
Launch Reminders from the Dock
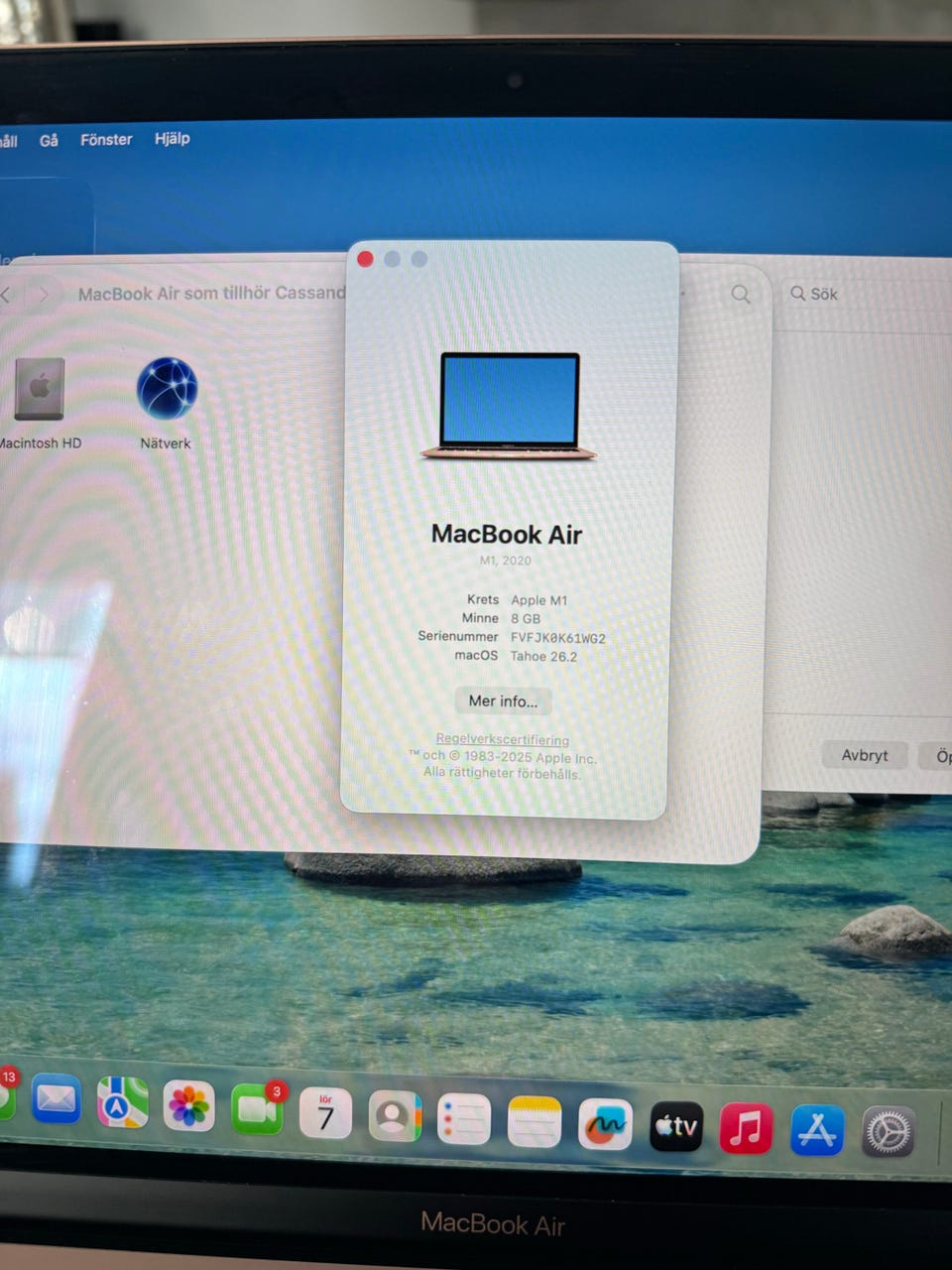464,1119
